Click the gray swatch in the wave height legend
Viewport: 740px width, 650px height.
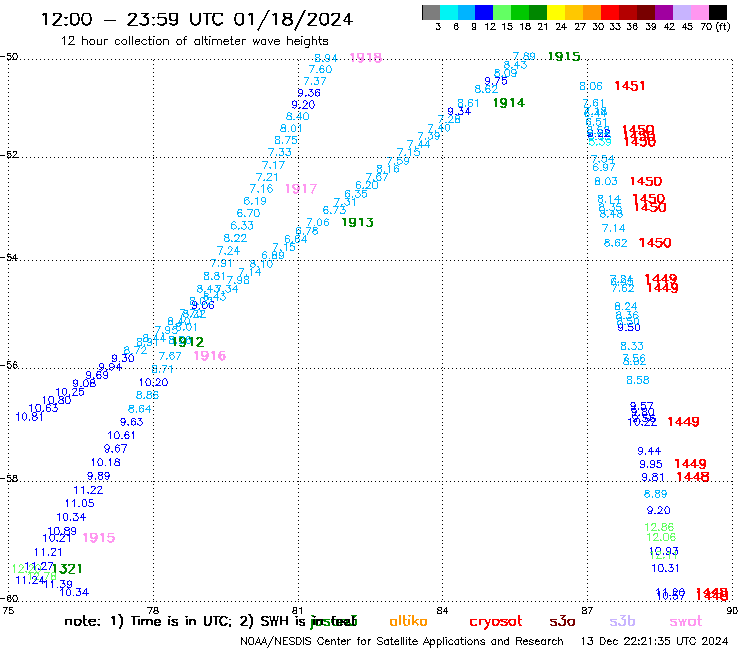[431, 12]
